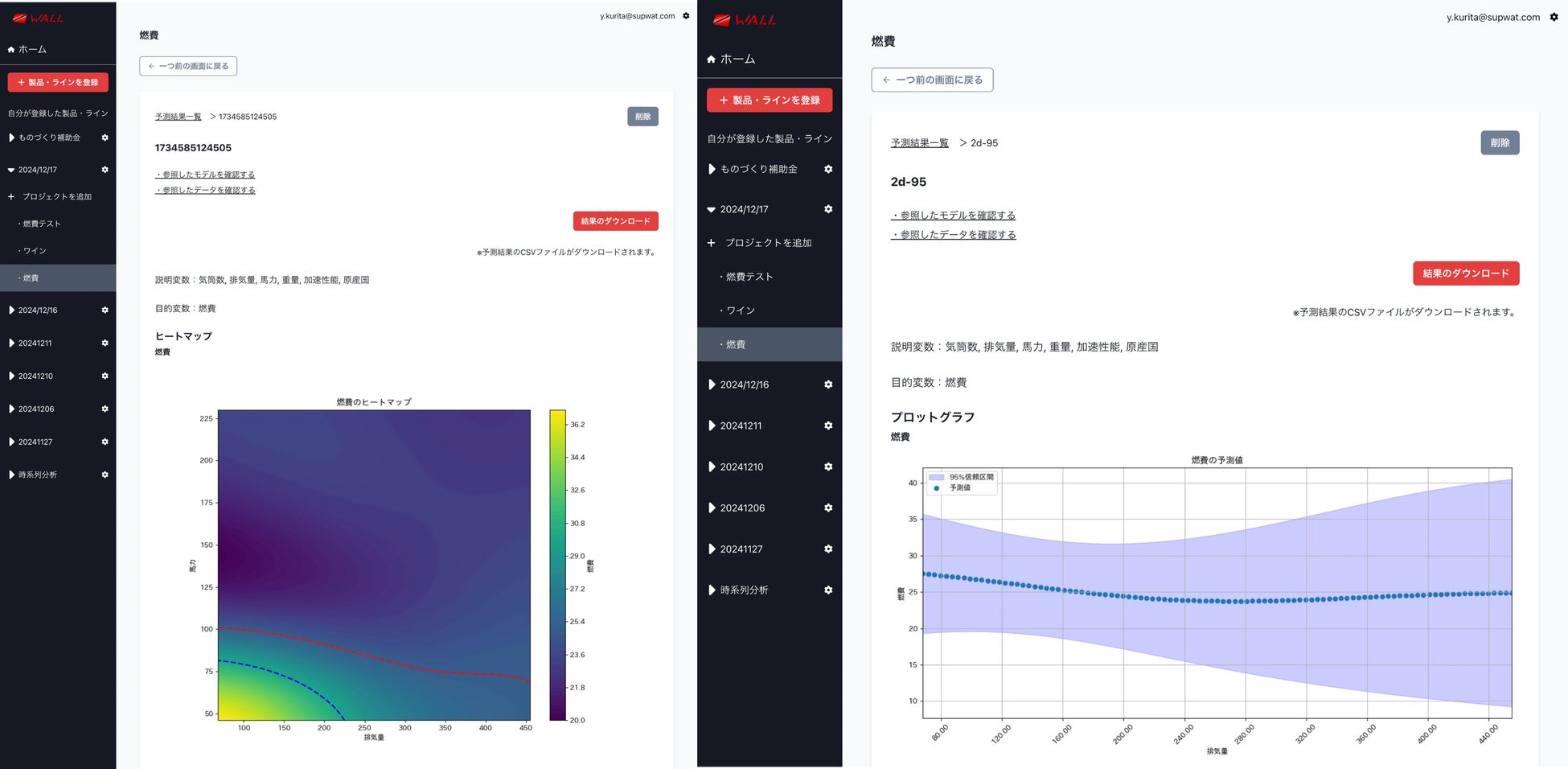Click the WALL logo in the left window
Screen dimensions: 1568x769
(x=38, y=18)
